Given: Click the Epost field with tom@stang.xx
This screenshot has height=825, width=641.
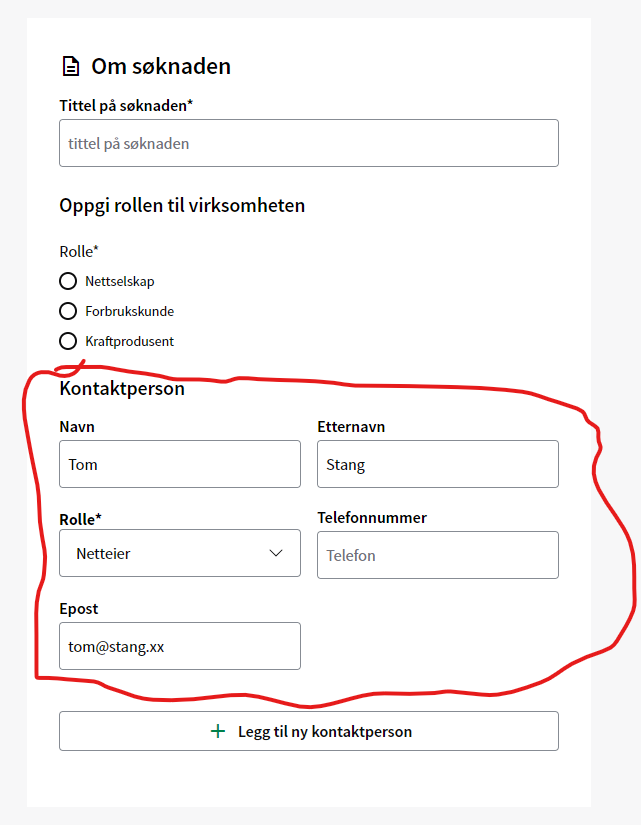Looking at the screenshot, I should coord(180,646).
